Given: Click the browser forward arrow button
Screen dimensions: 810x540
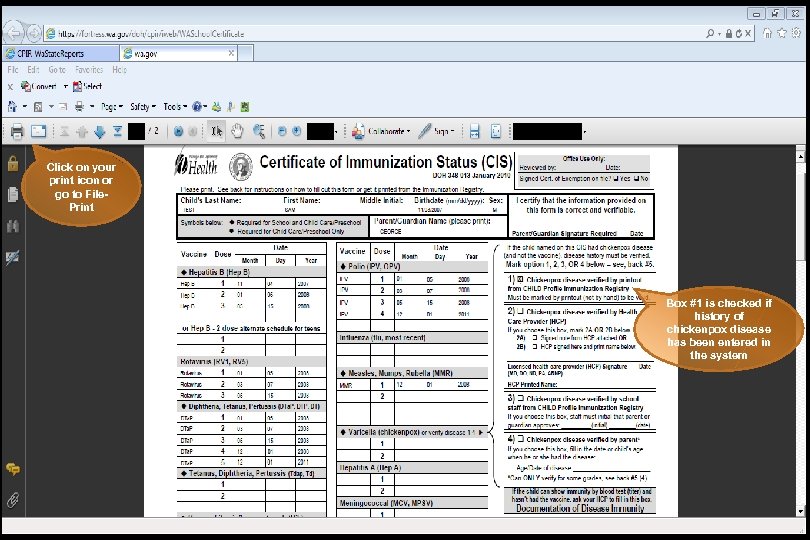Looking at the screenshot, I should [x=34, y=34].
